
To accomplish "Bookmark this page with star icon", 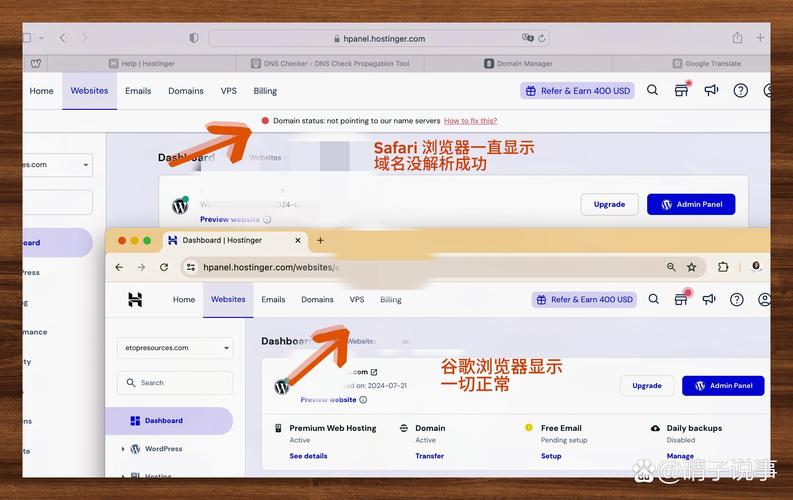I will [692, 267].
